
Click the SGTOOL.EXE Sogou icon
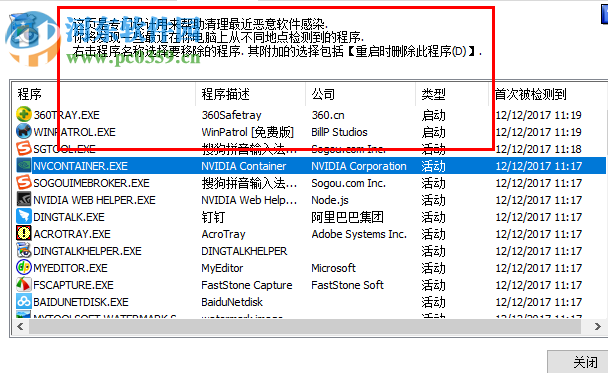(24, 149)
